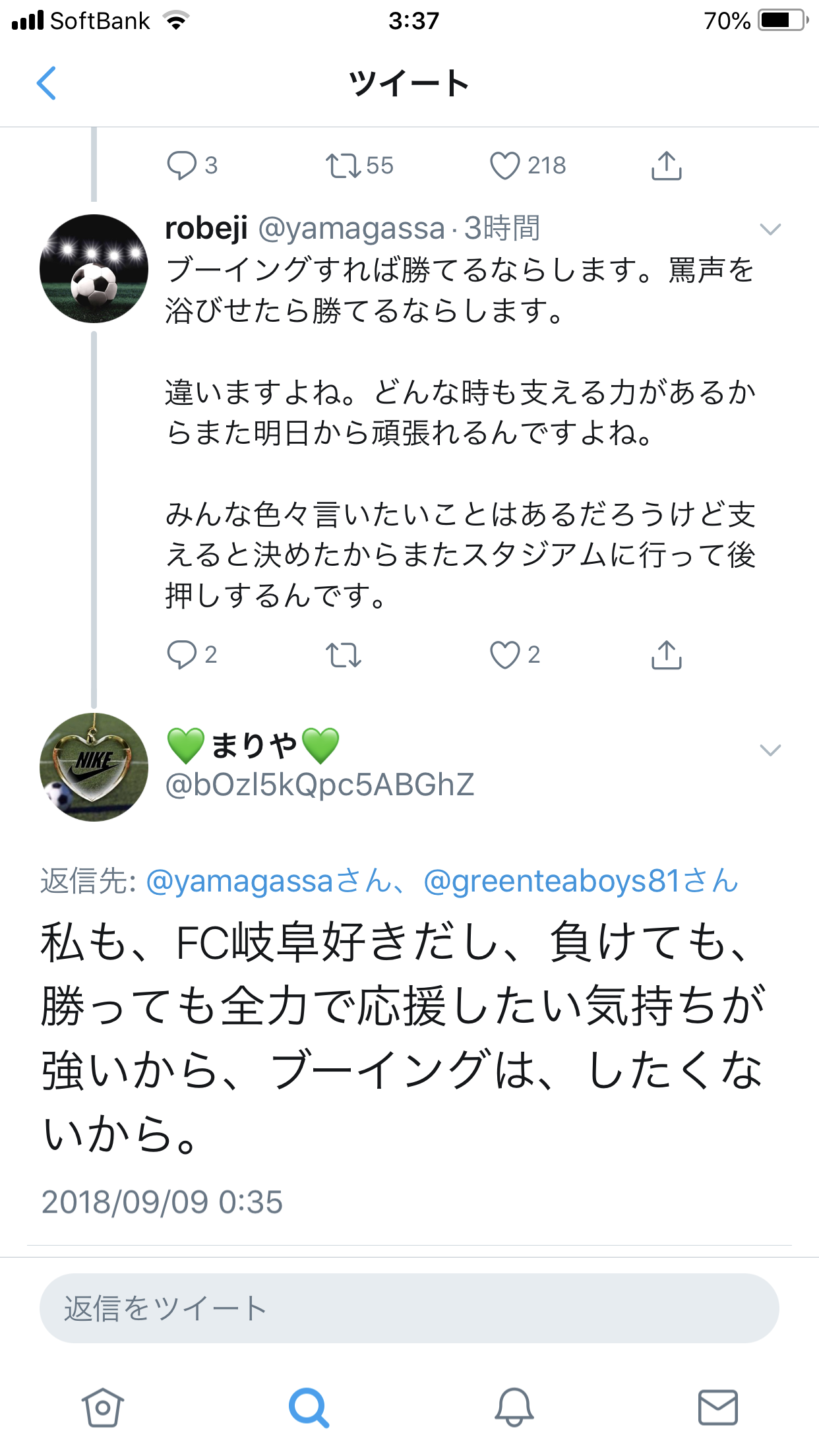Open robeji's soccer ball profile picture
Image resolution: width=819 pixels, height=1456 pixels.
click(94, 268)
